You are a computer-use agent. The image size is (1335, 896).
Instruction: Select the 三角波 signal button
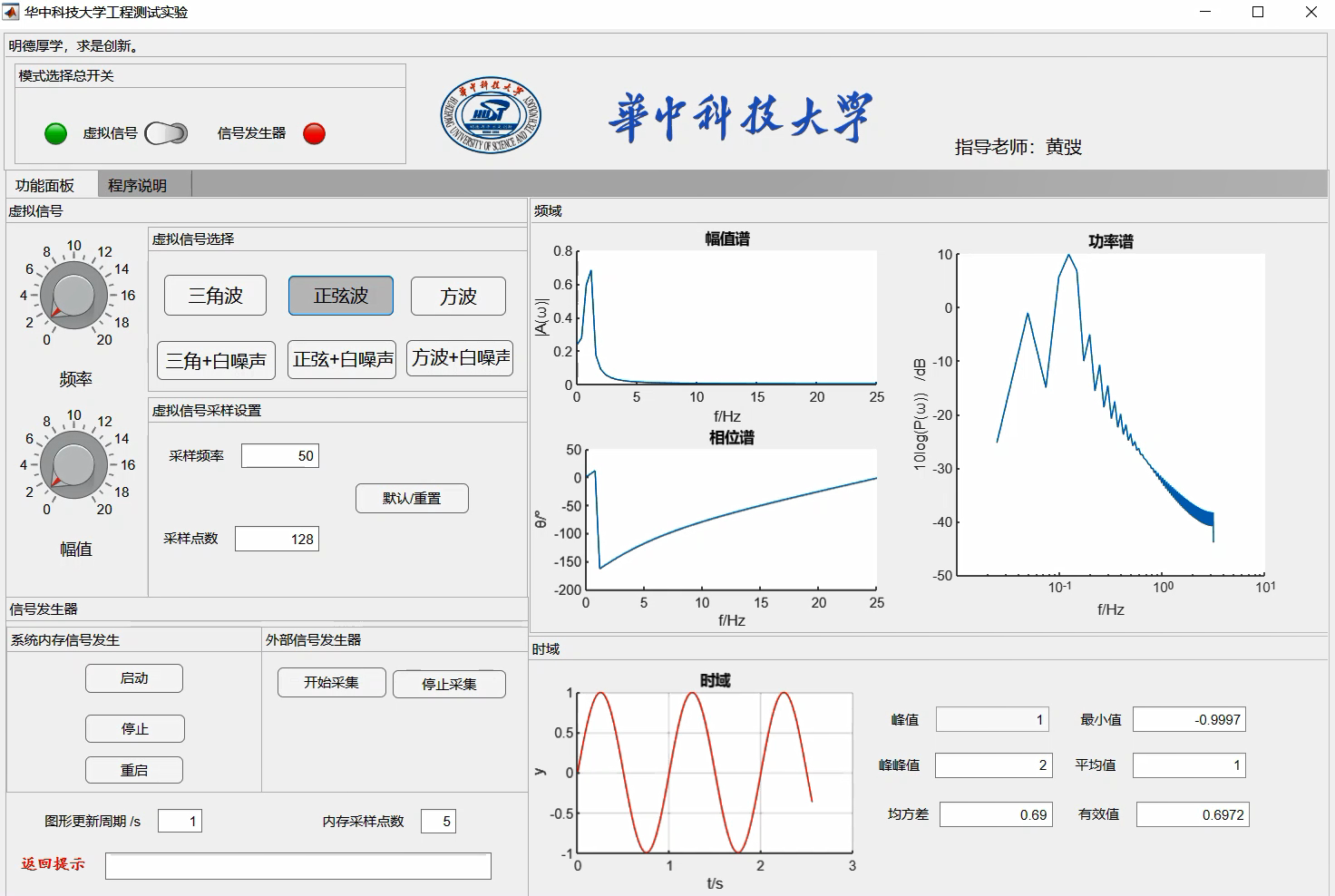click(215, 296)
